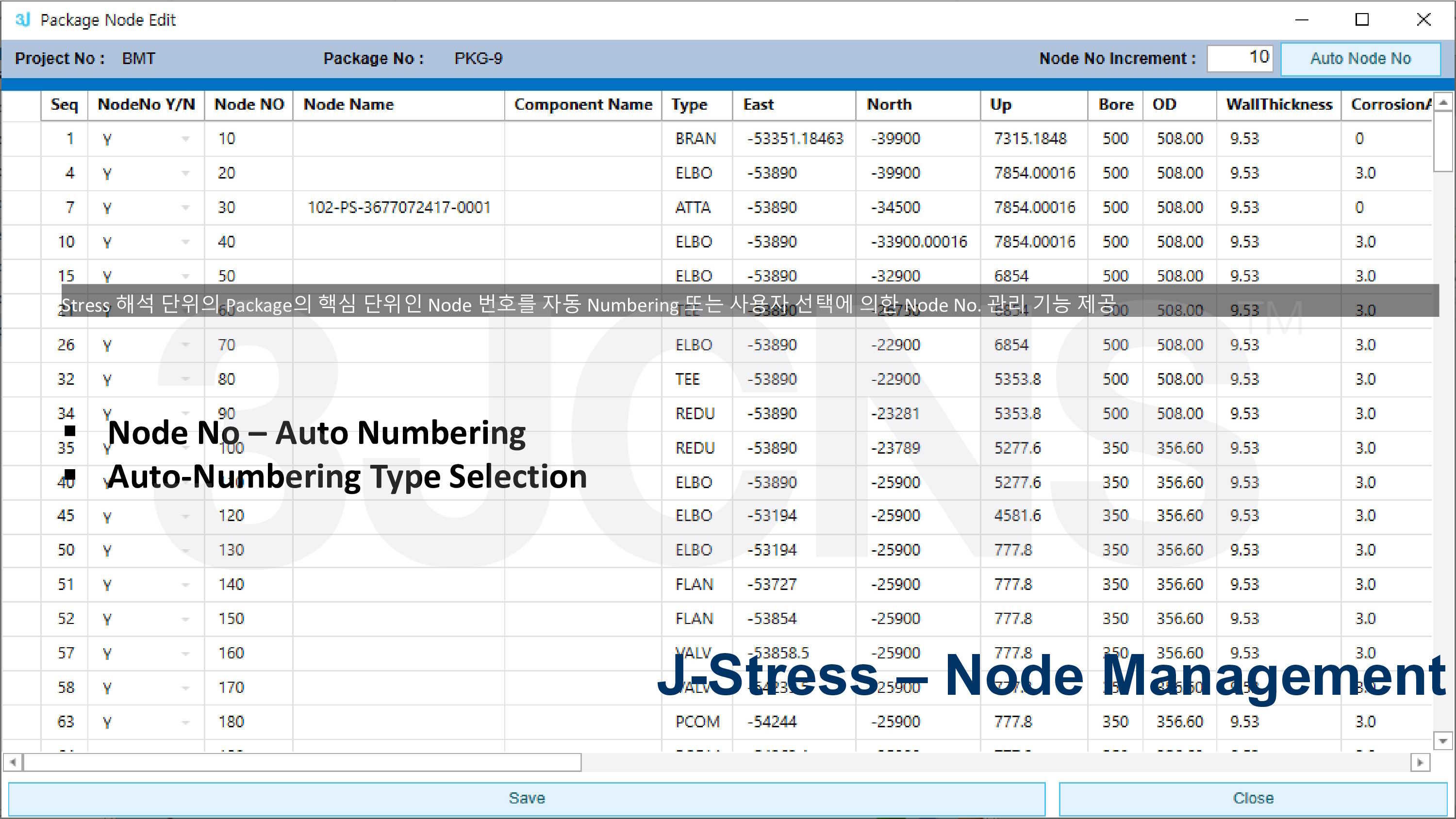Screen dimensions: 1456x819
Task: Click Seq 57 cell
Action: tap(66, 654)
